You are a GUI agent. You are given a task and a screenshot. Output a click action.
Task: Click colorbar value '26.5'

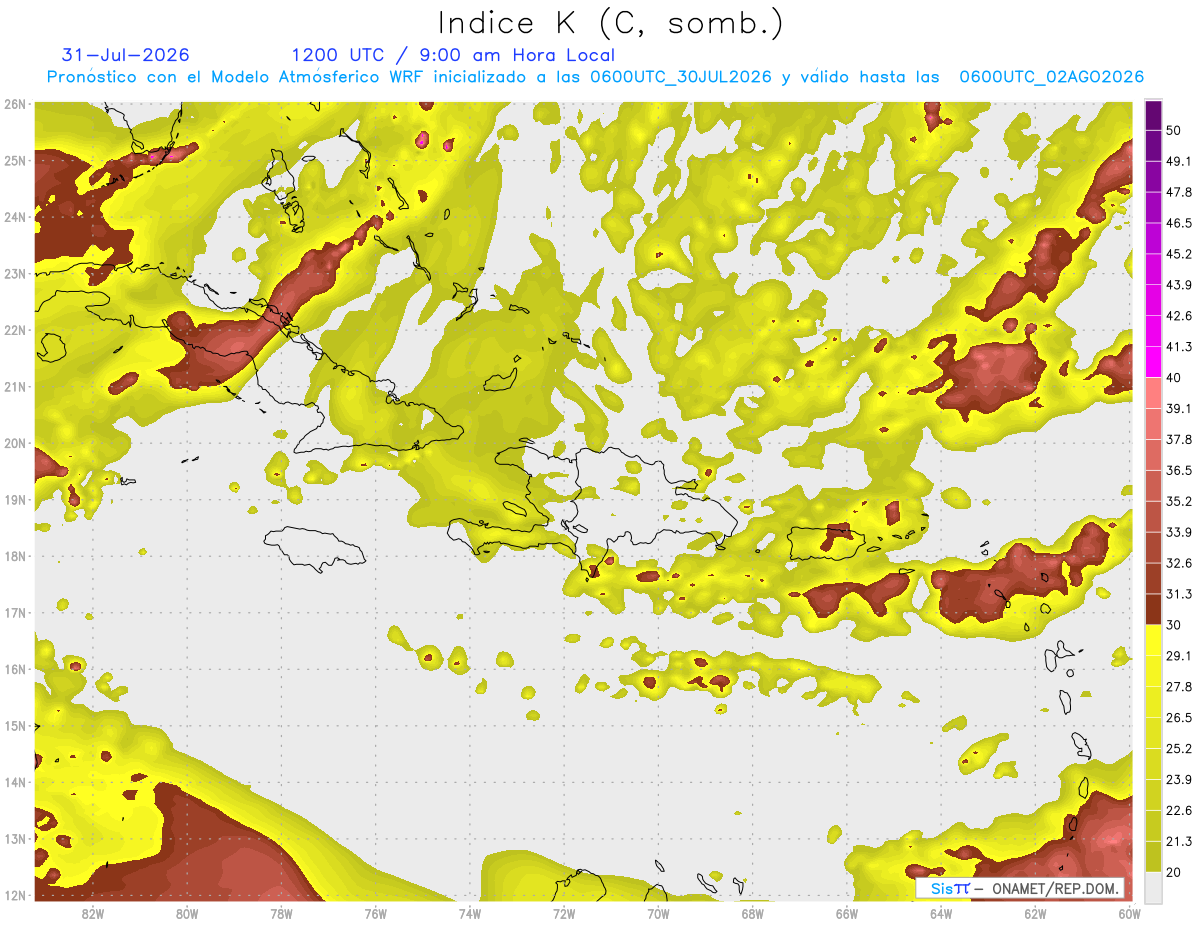1179,718
